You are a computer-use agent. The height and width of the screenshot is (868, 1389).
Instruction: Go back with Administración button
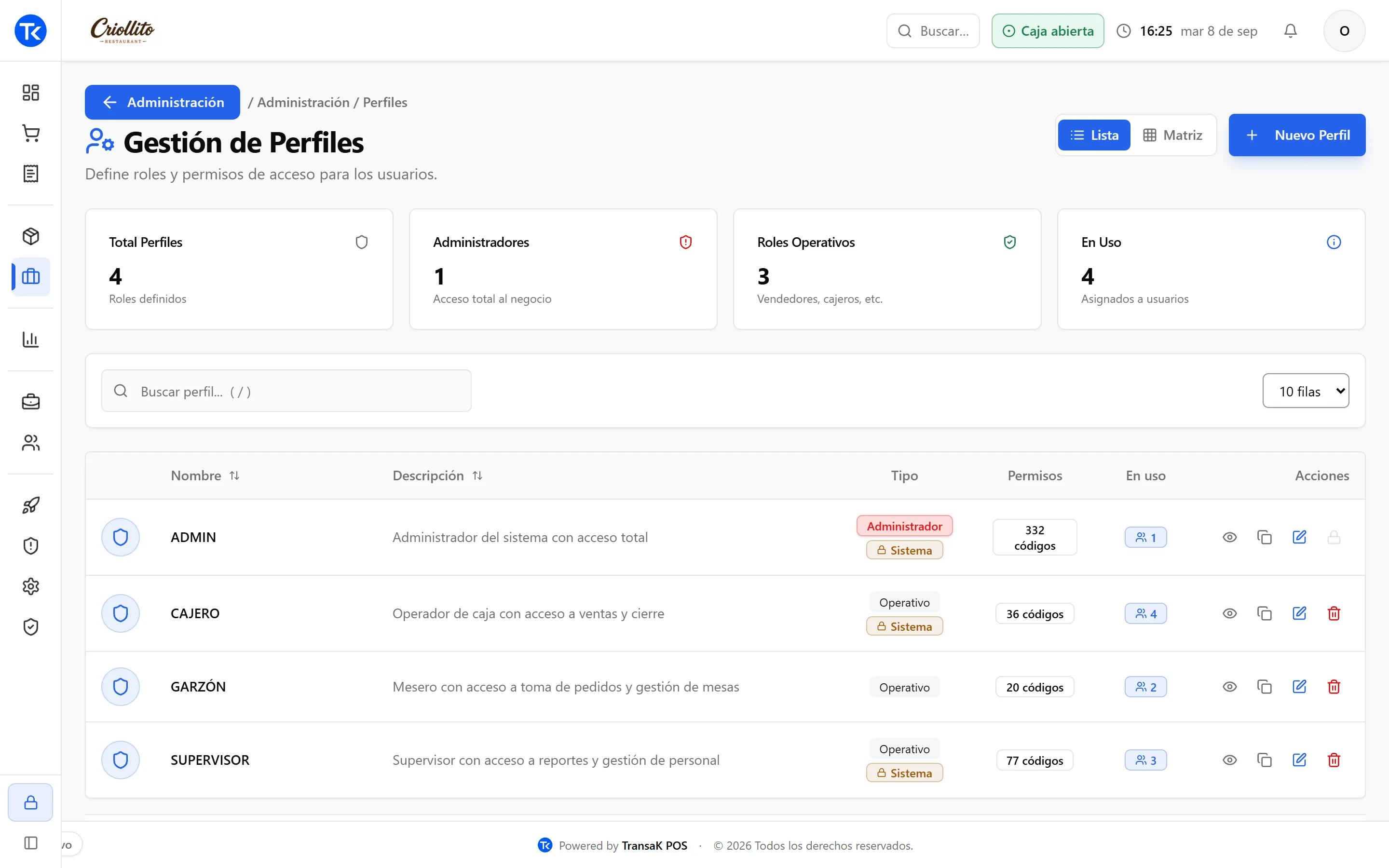click(163, 102)
